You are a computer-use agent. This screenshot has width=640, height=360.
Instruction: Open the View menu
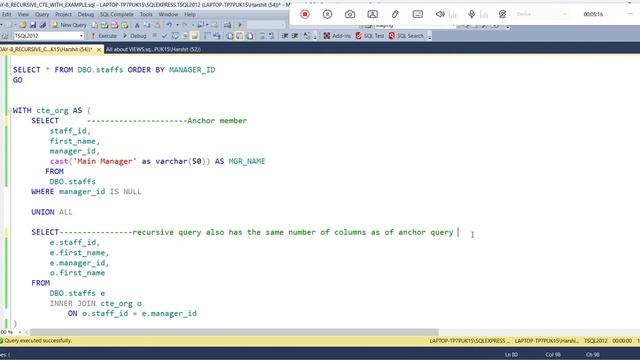point(23,14)
